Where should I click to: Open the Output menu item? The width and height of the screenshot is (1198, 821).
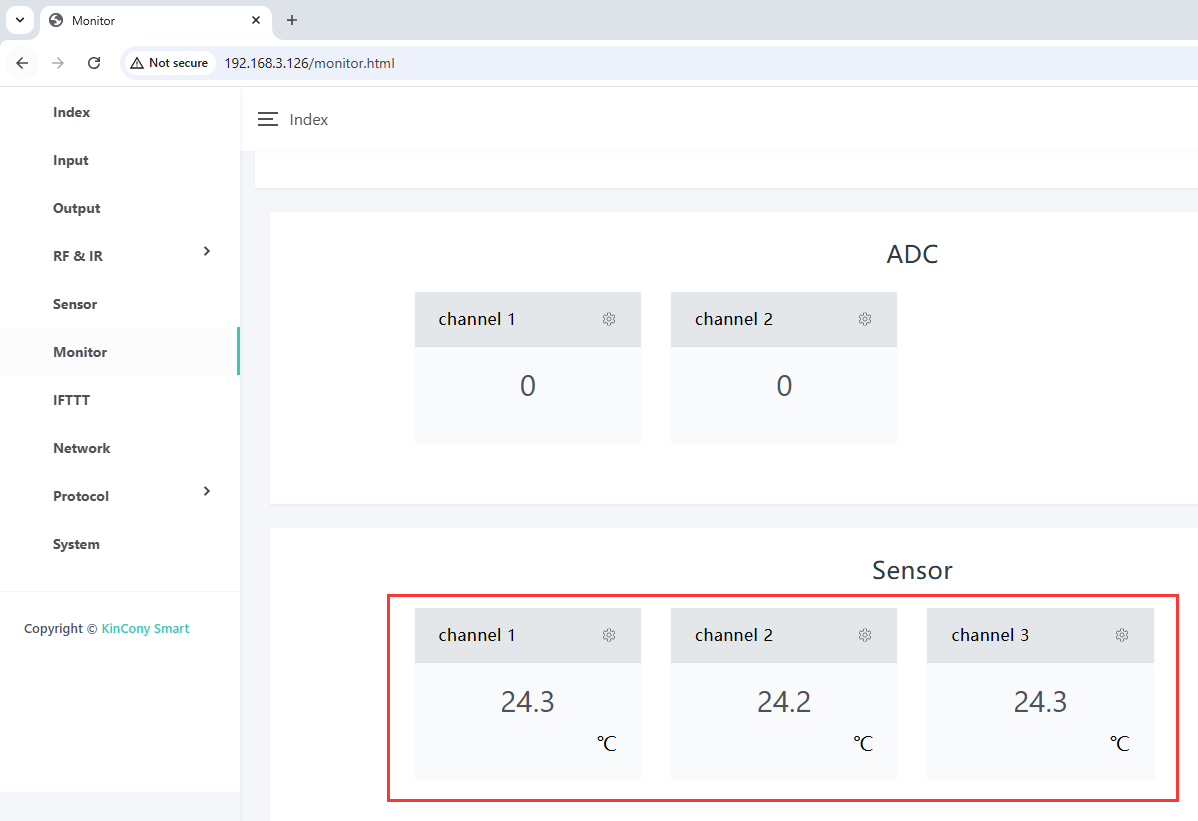click(x=76, y=208)
